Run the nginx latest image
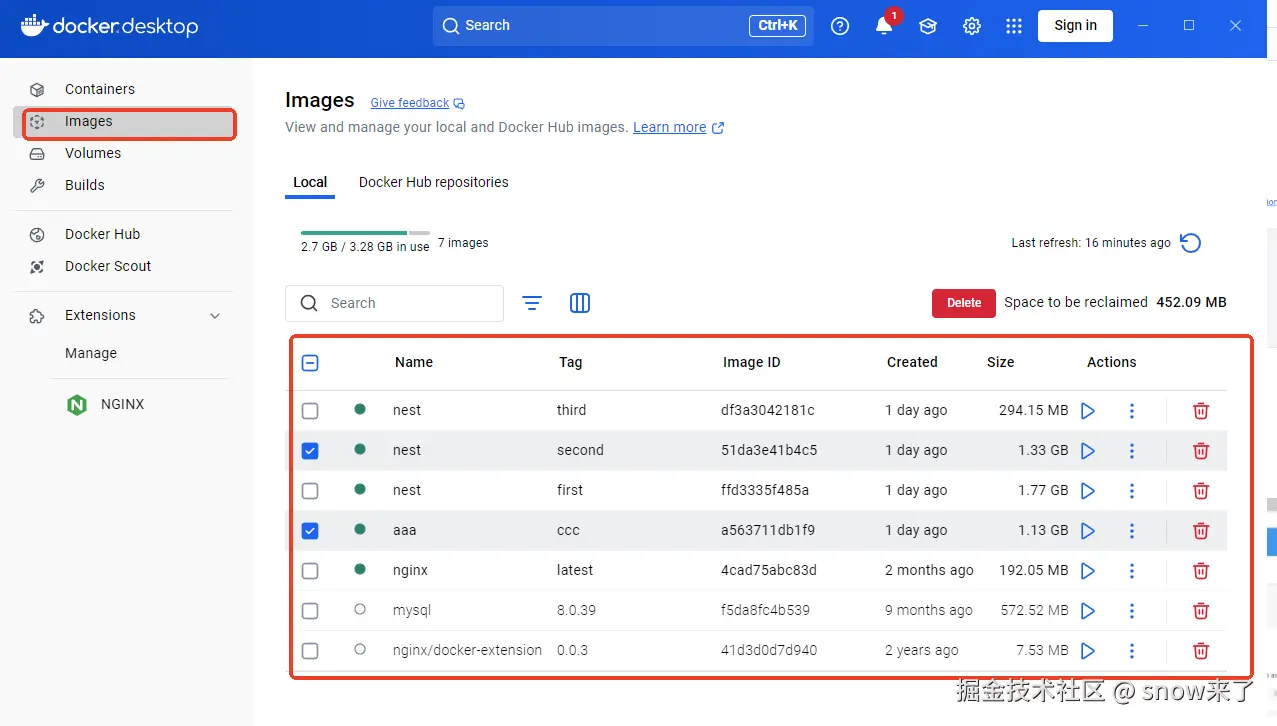The height and width of the screenshot is (726, 1277). point(1088,571)
